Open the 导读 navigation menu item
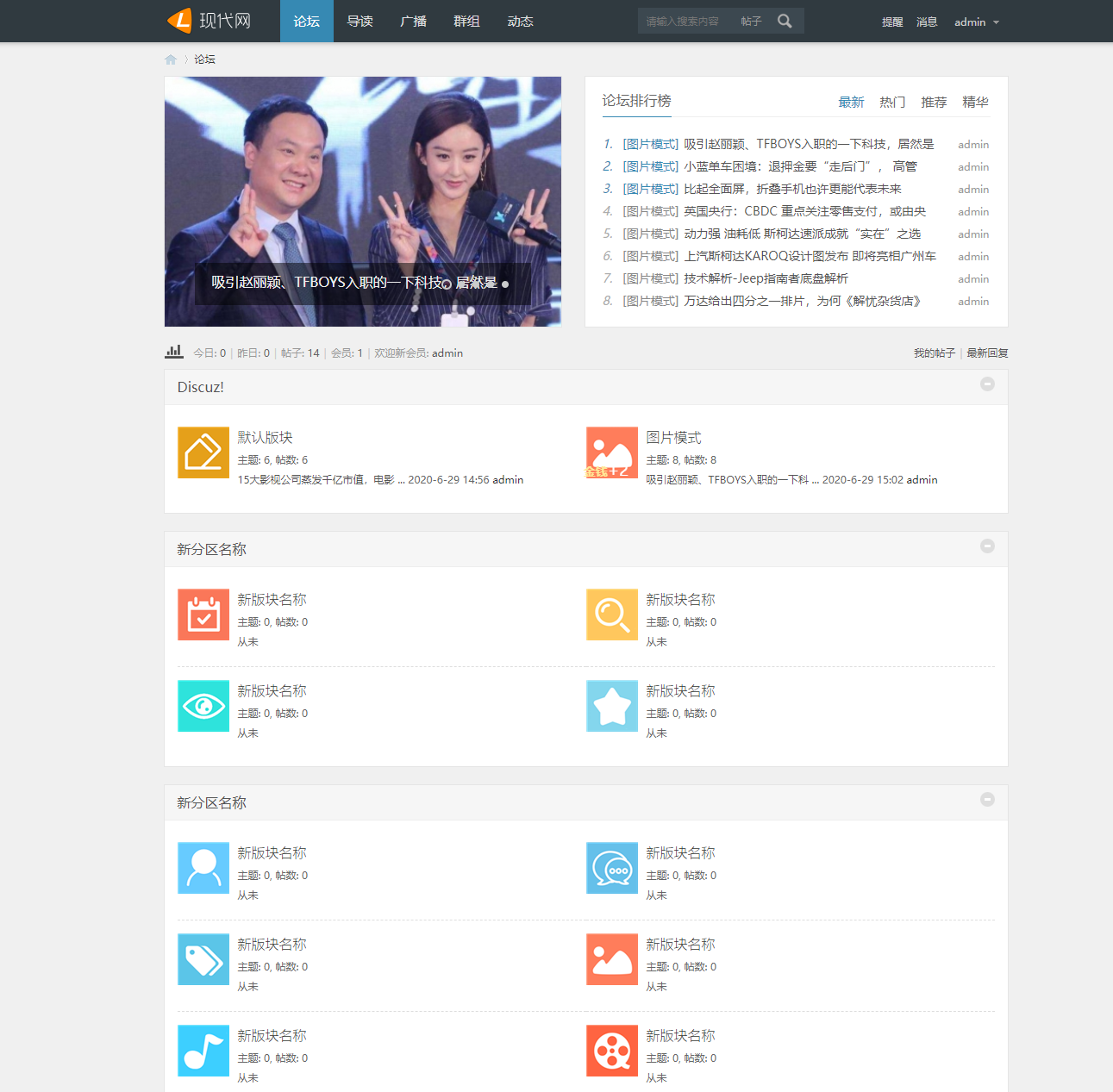 click(360, 22)
